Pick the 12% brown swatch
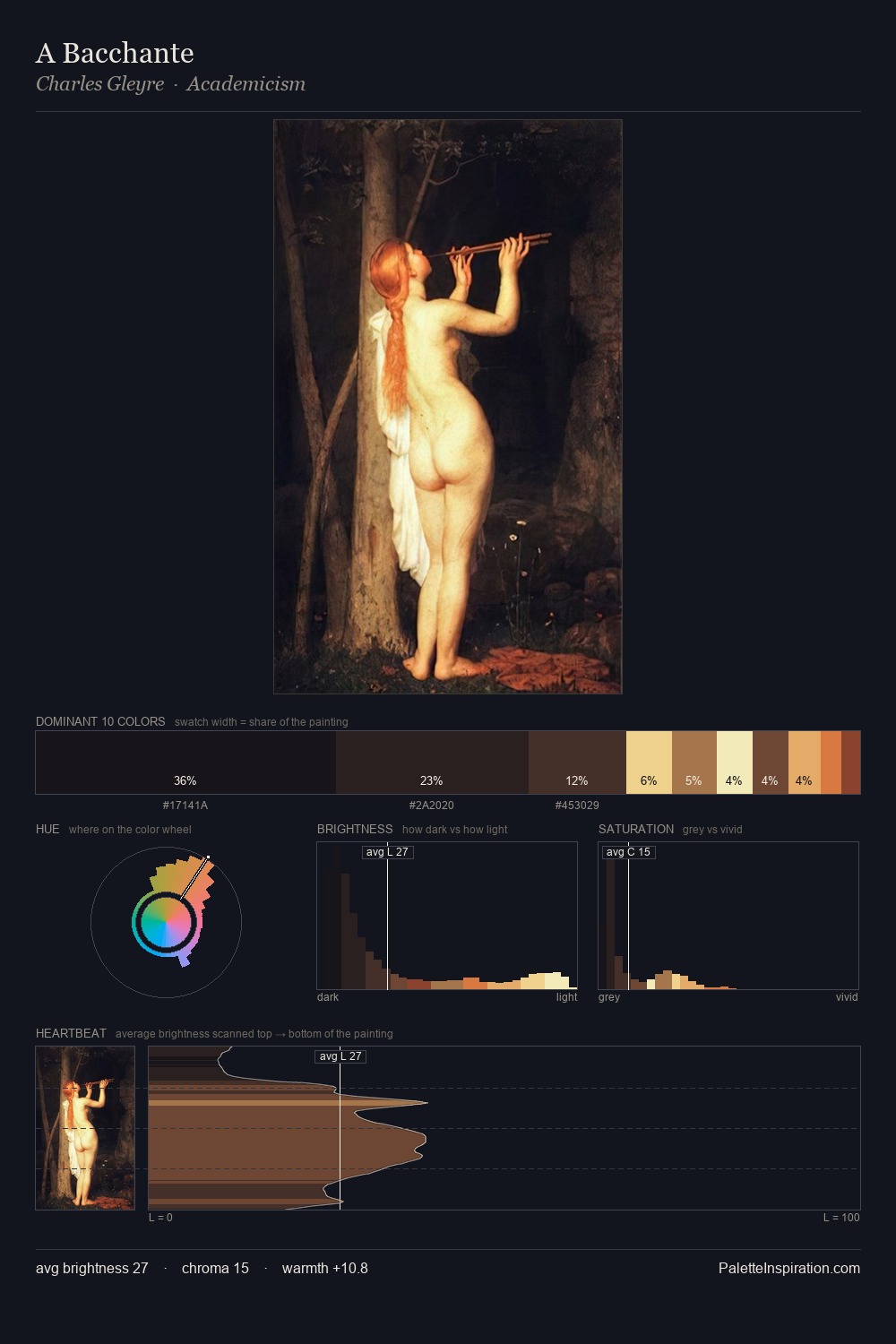This screenshot has width=896, height=1344. pyautogui.click(x=577, y=762)
